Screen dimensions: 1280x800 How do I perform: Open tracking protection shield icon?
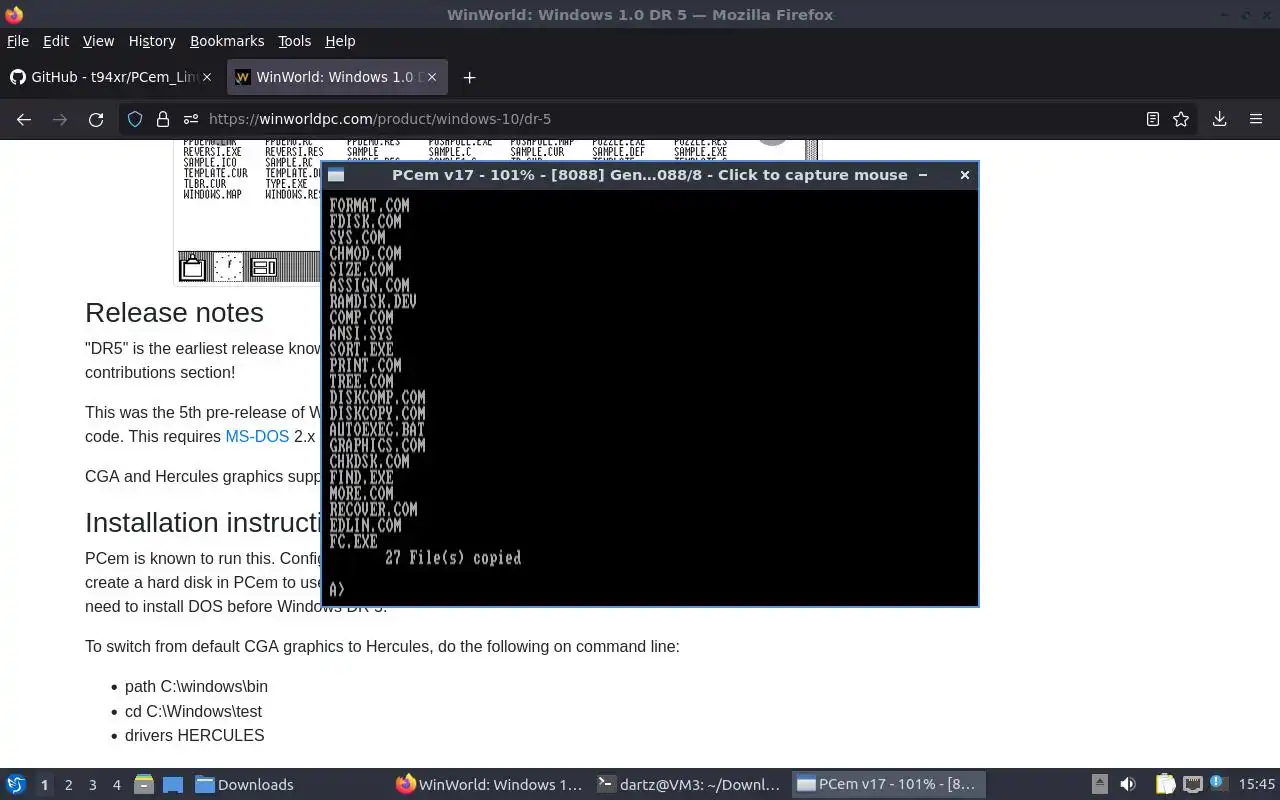[x=135, y=119]
